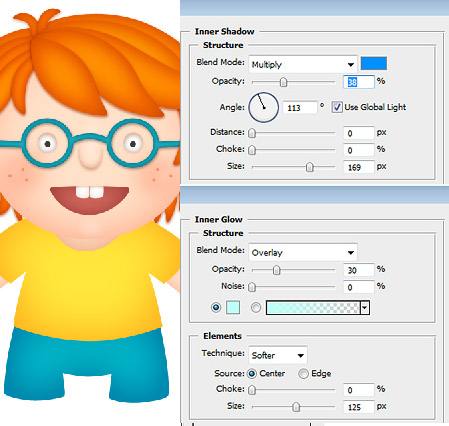This screenshot has width=449, height=426.
Task: Edit the Distance value field
Action: [x=359, y=133]
